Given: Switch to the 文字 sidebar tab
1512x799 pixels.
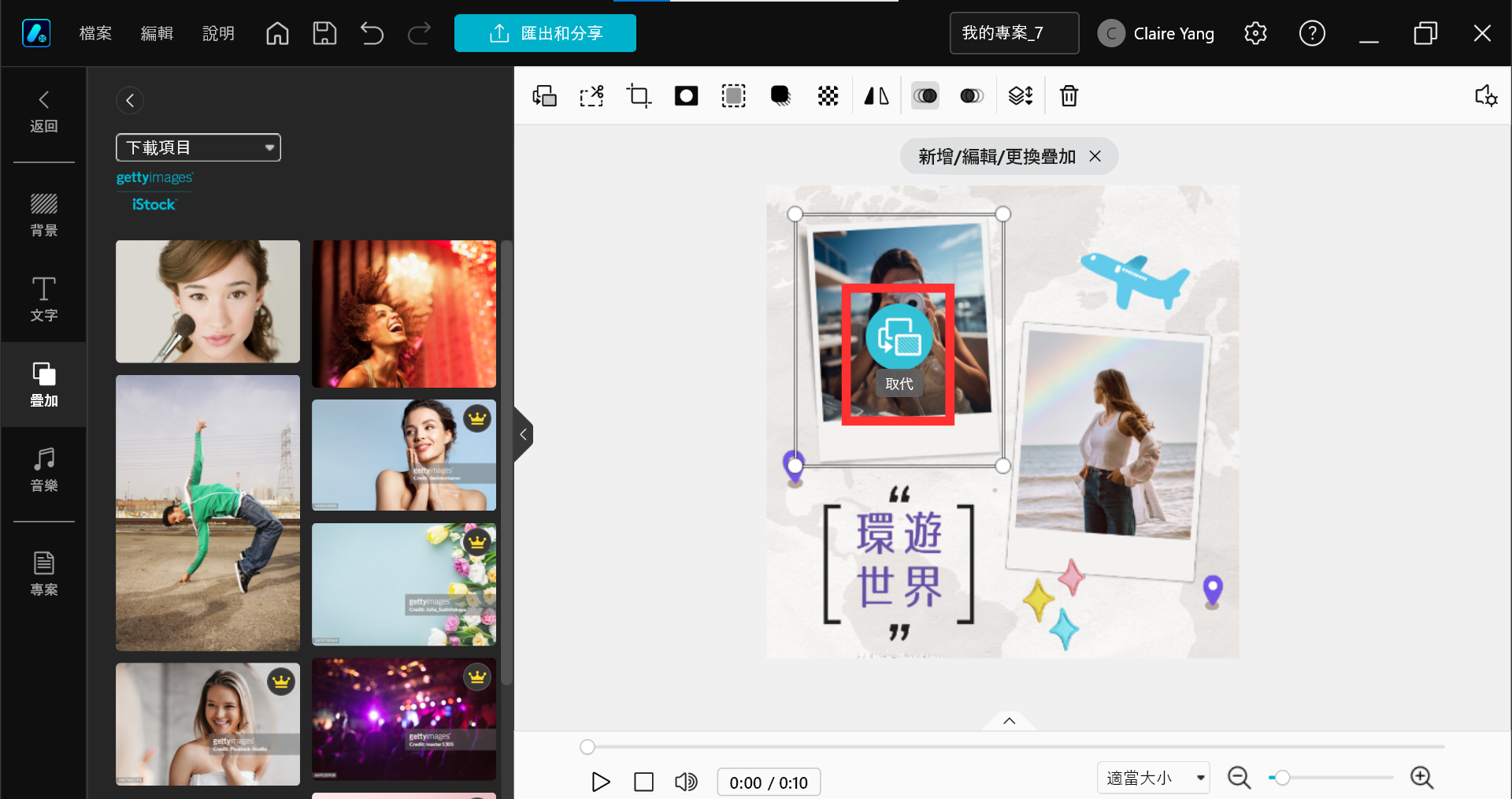Looking at the screenshot, I should [44, 299].
